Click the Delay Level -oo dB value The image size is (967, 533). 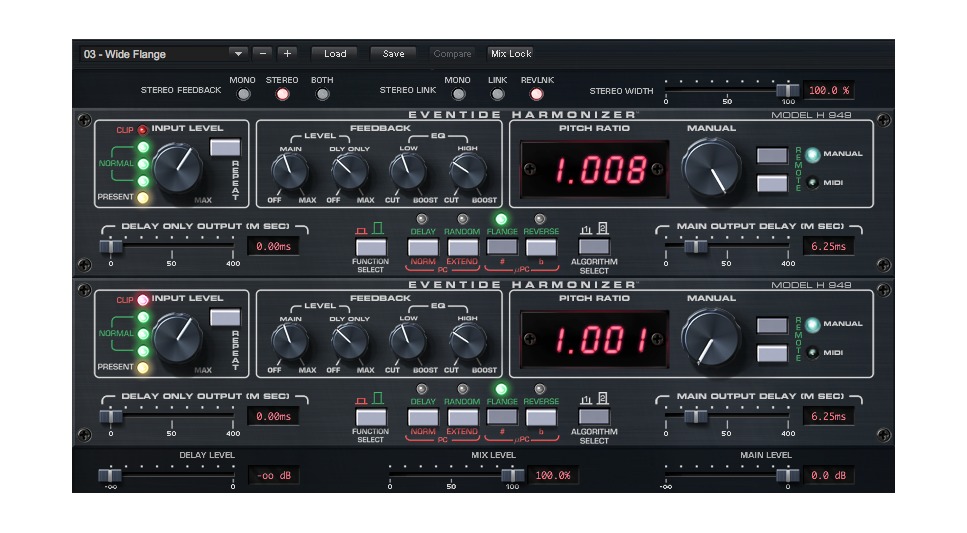pos(273,476)
